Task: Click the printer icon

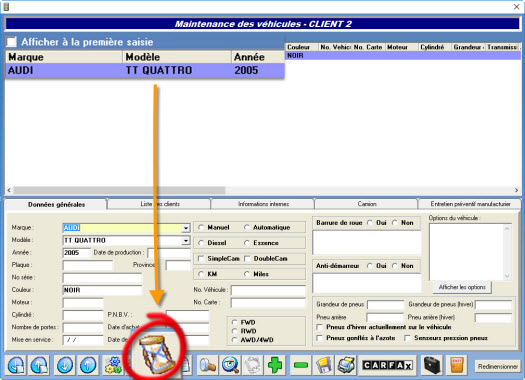Action: pos(346,365)
